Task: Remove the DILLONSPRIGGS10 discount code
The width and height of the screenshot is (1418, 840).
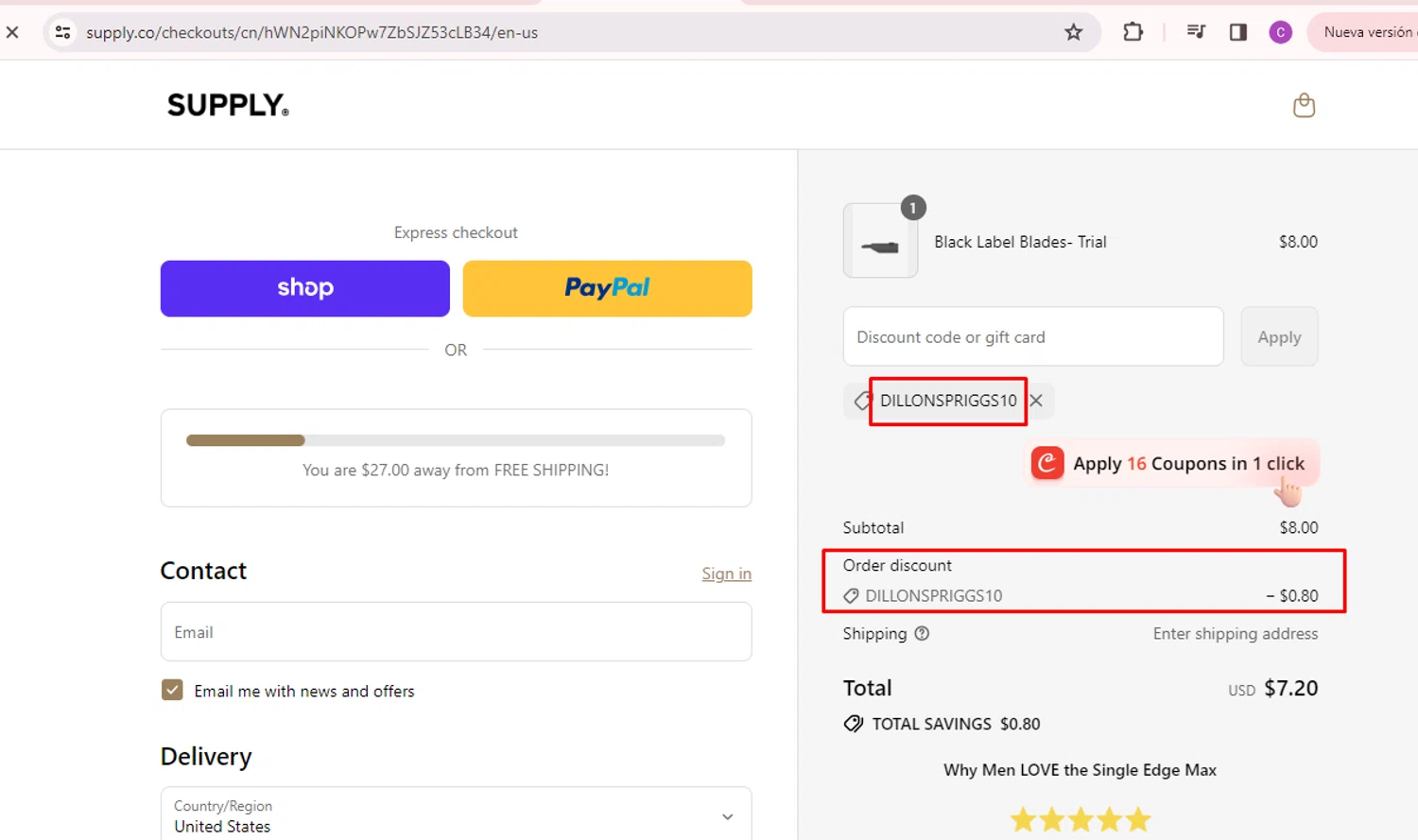Action: coord(1037,401)
